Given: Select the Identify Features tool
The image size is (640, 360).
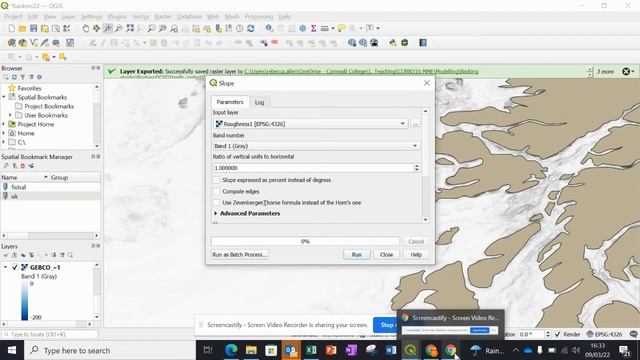Looking at the screenshot, I should (x=269, y=28).
